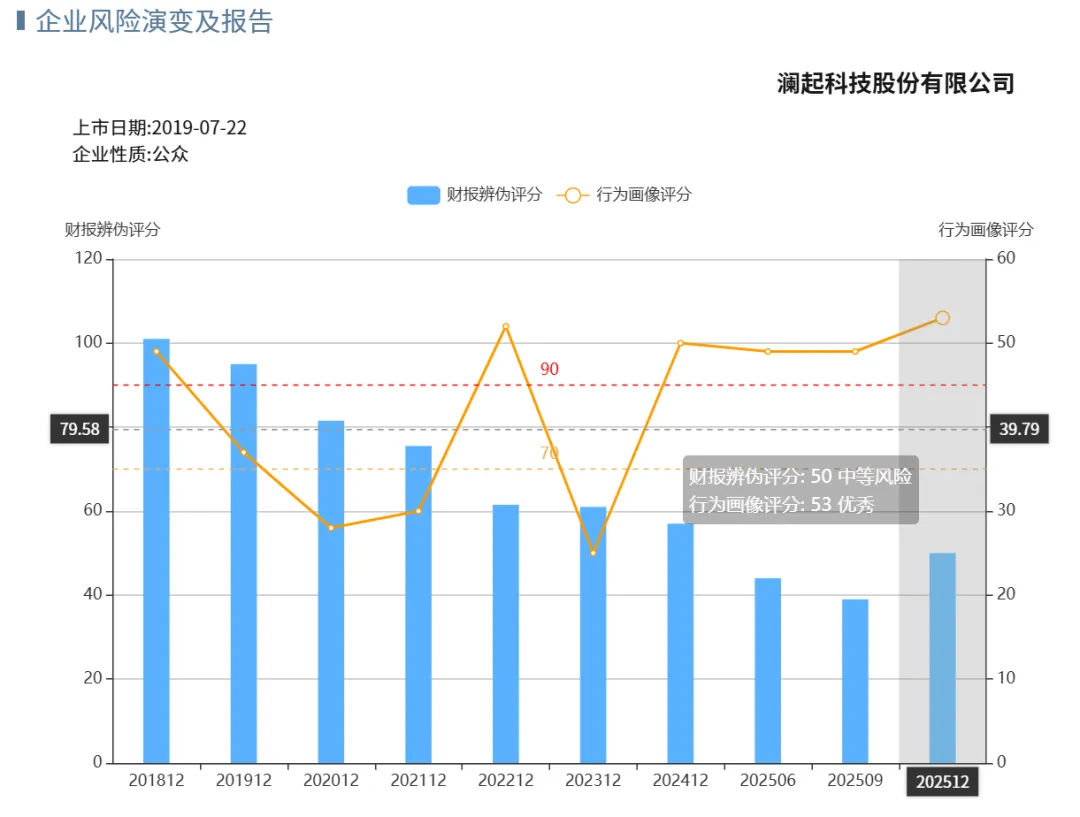The height and width of the screenshot is (817, 1080).
Task: Click the 202212 orange line peak point
Action: tap(506, 327)
